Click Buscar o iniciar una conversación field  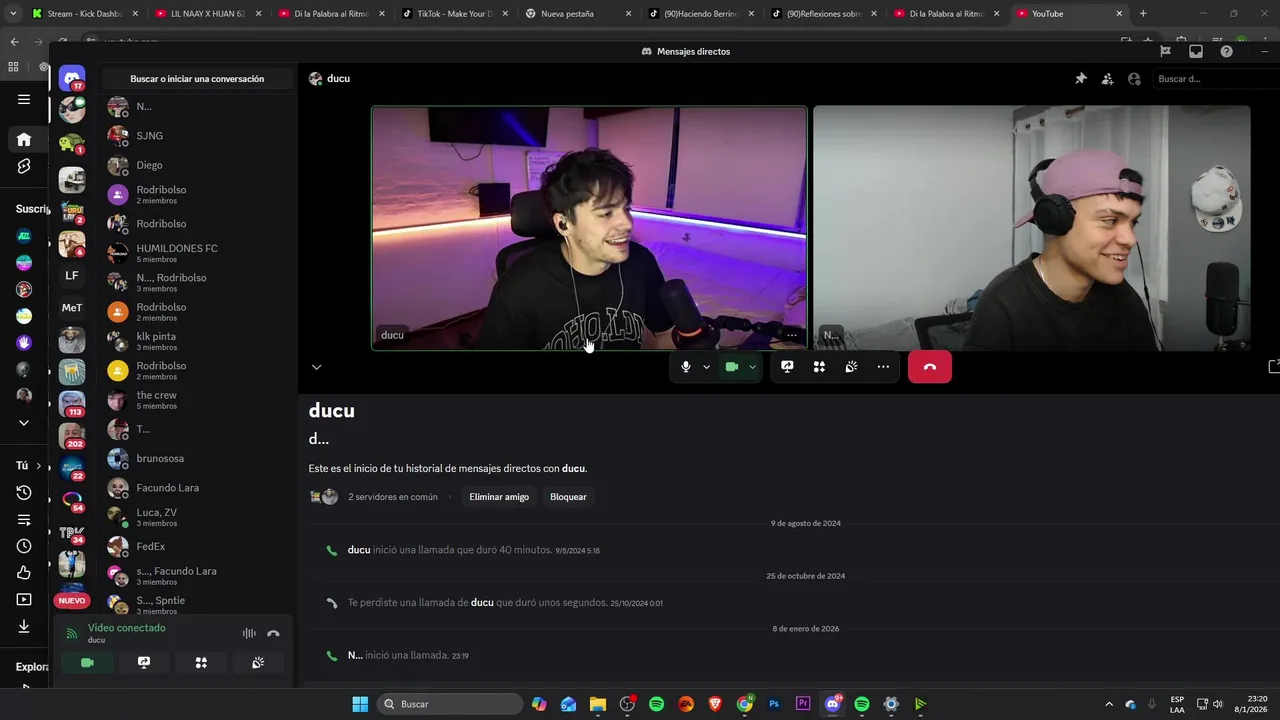[197, 79]
